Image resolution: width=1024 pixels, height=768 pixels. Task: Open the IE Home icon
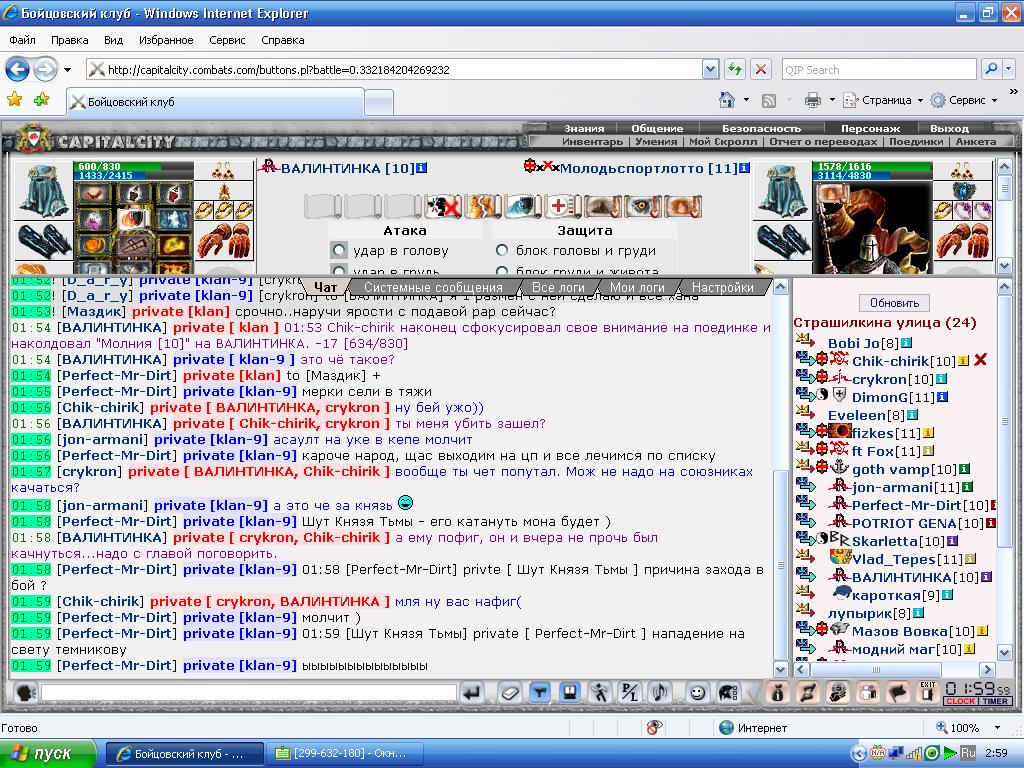tap(727, 100)
